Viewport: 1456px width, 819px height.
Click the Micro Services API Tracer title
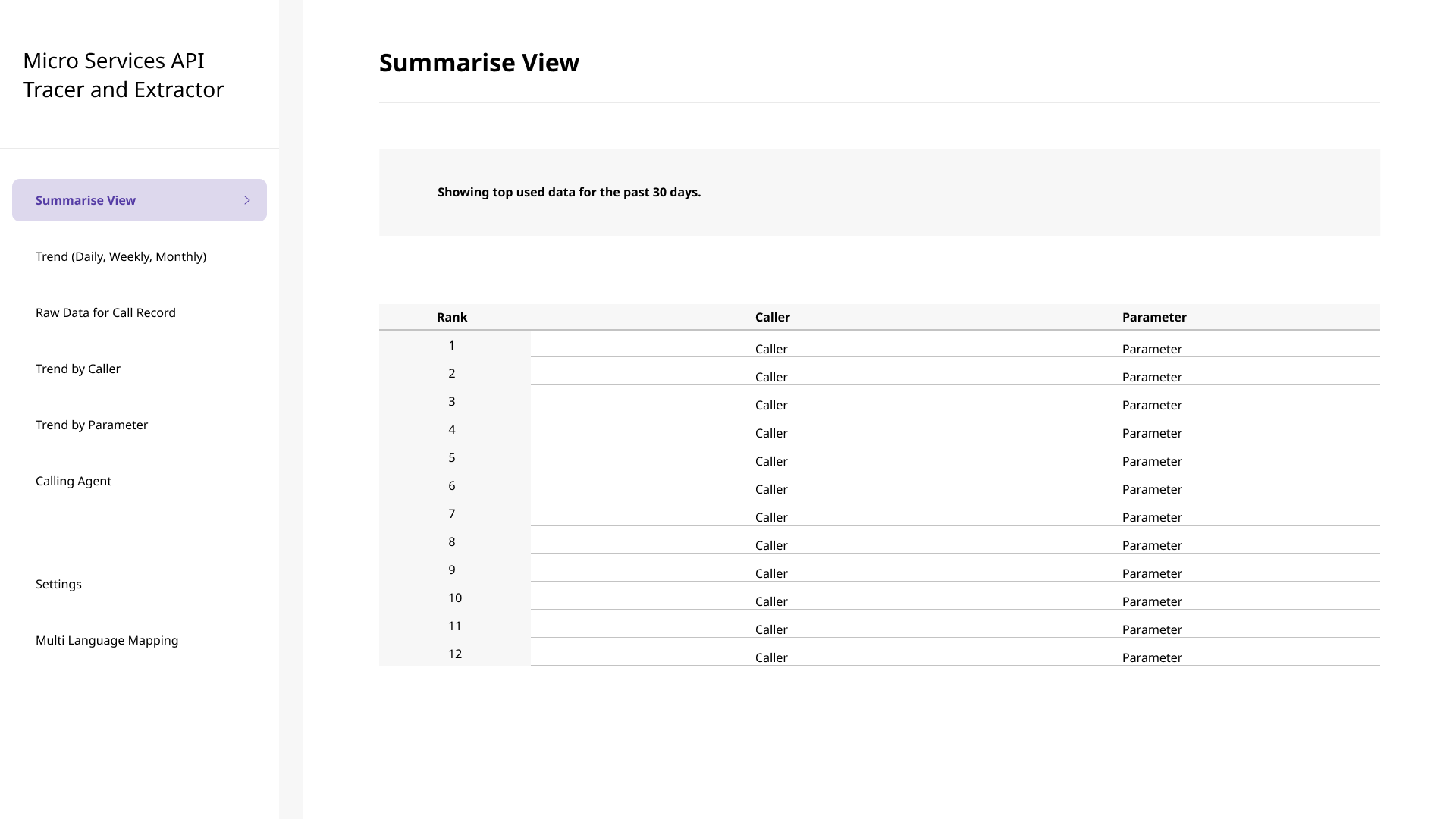[124, 74]
